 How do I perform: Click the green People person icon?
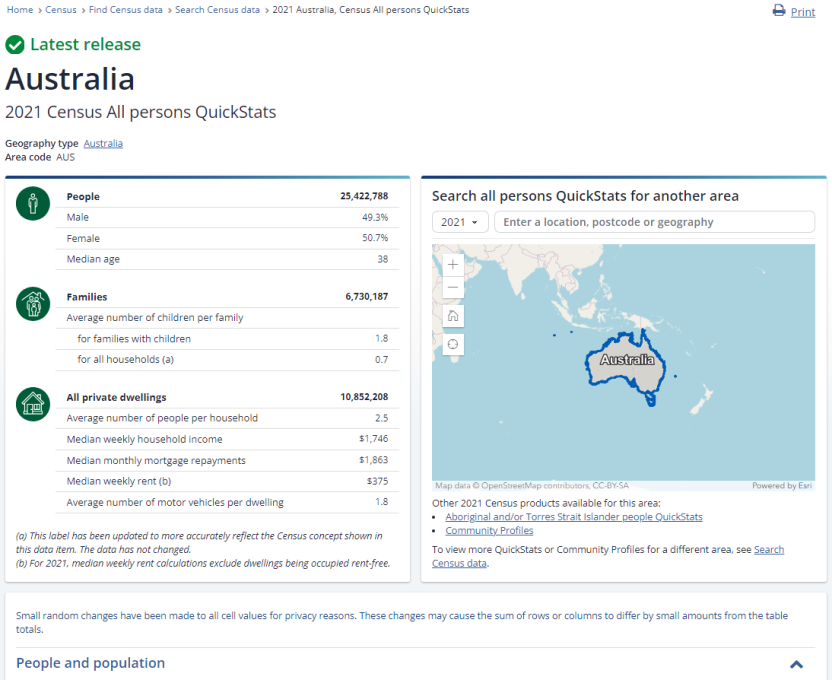(33, 203)
